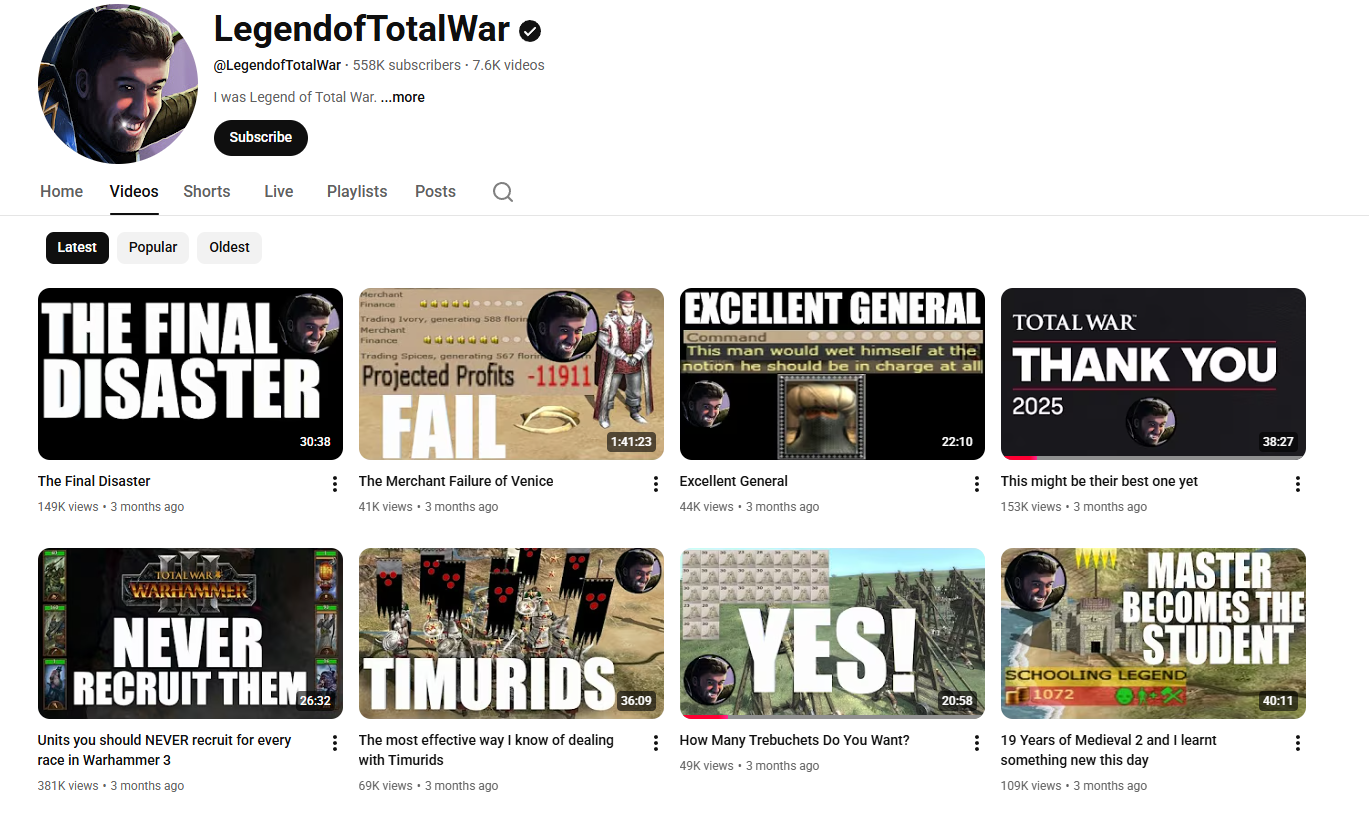Open This might be their best one yet title
Screen dimensions: 1369x815
1099,481
